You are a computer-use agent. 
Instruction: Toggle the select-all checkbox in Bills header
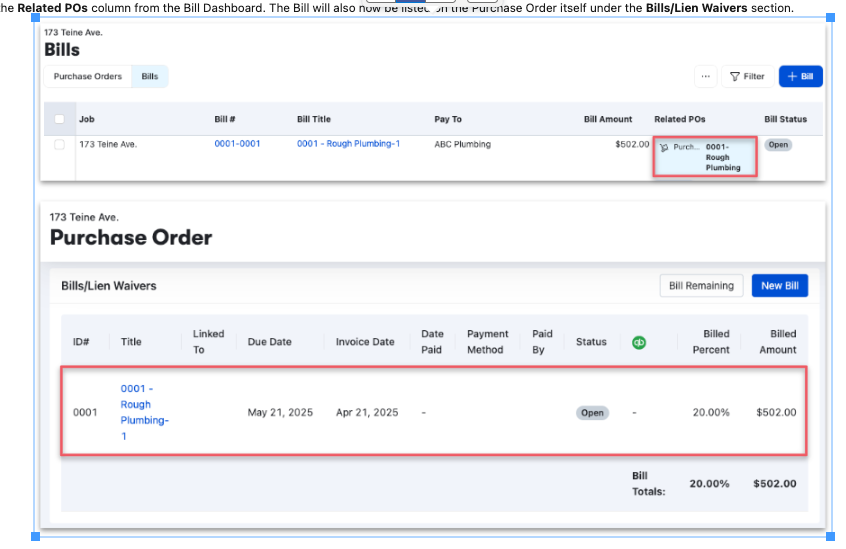pos(59,119)
